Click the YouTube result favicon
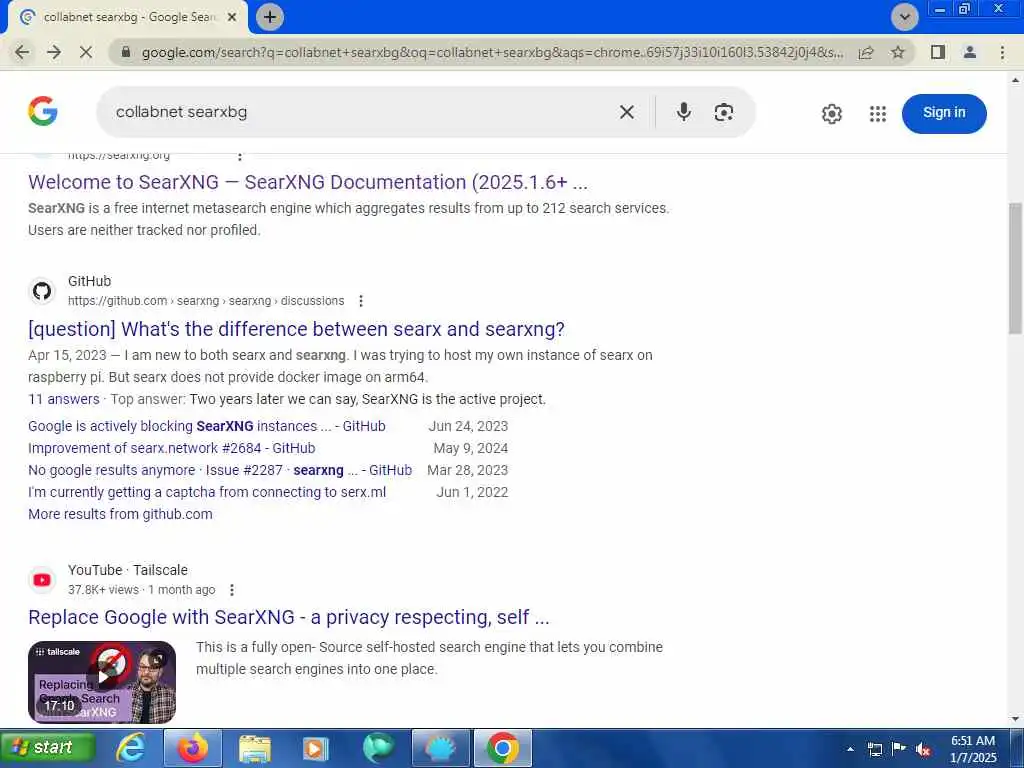 click(x=42, y=580)
